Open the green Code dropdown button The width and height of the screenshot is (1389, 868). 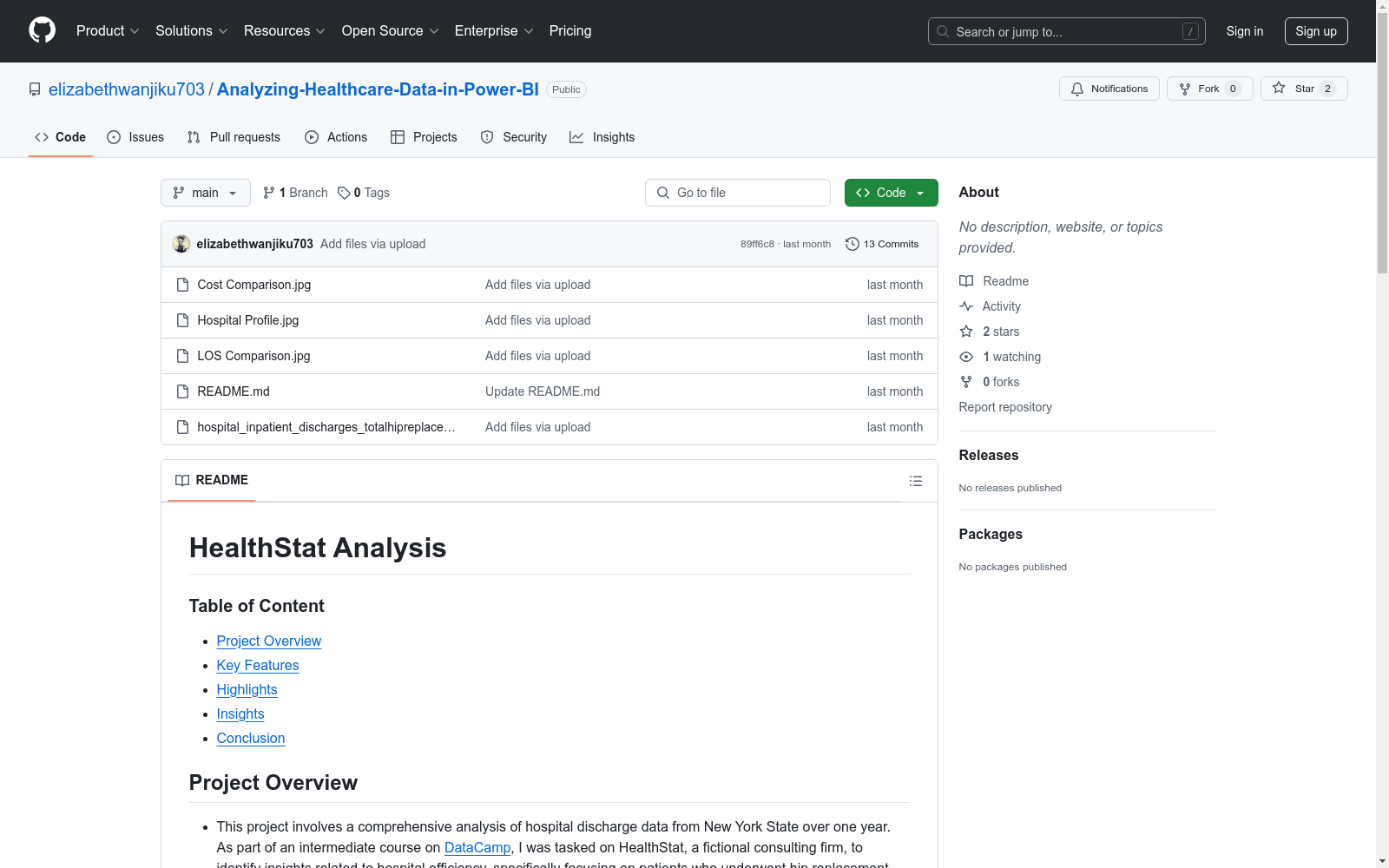click(x=891, y=193)
